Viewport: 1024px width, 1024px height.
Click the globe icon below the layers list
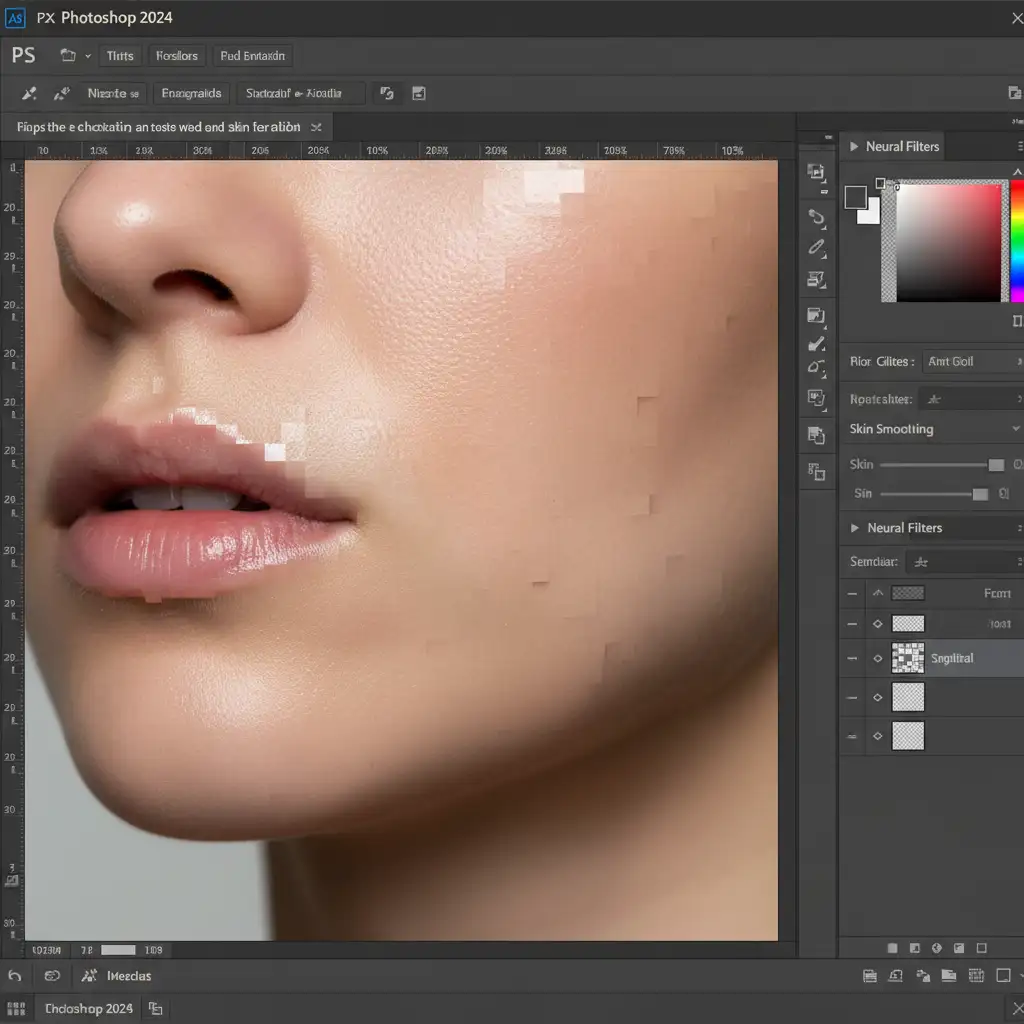[937, 948]
